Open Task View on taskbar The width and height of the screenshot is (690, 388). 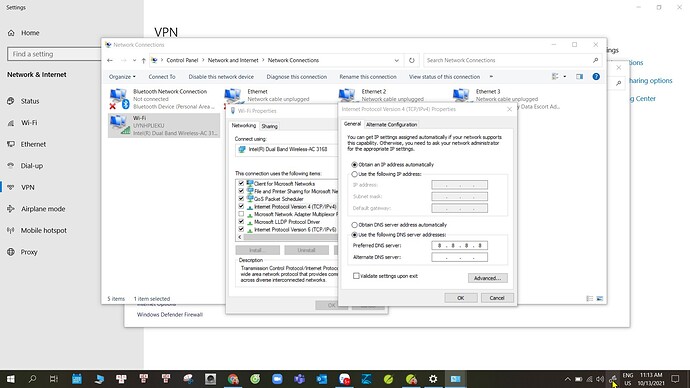click(54, 379)
